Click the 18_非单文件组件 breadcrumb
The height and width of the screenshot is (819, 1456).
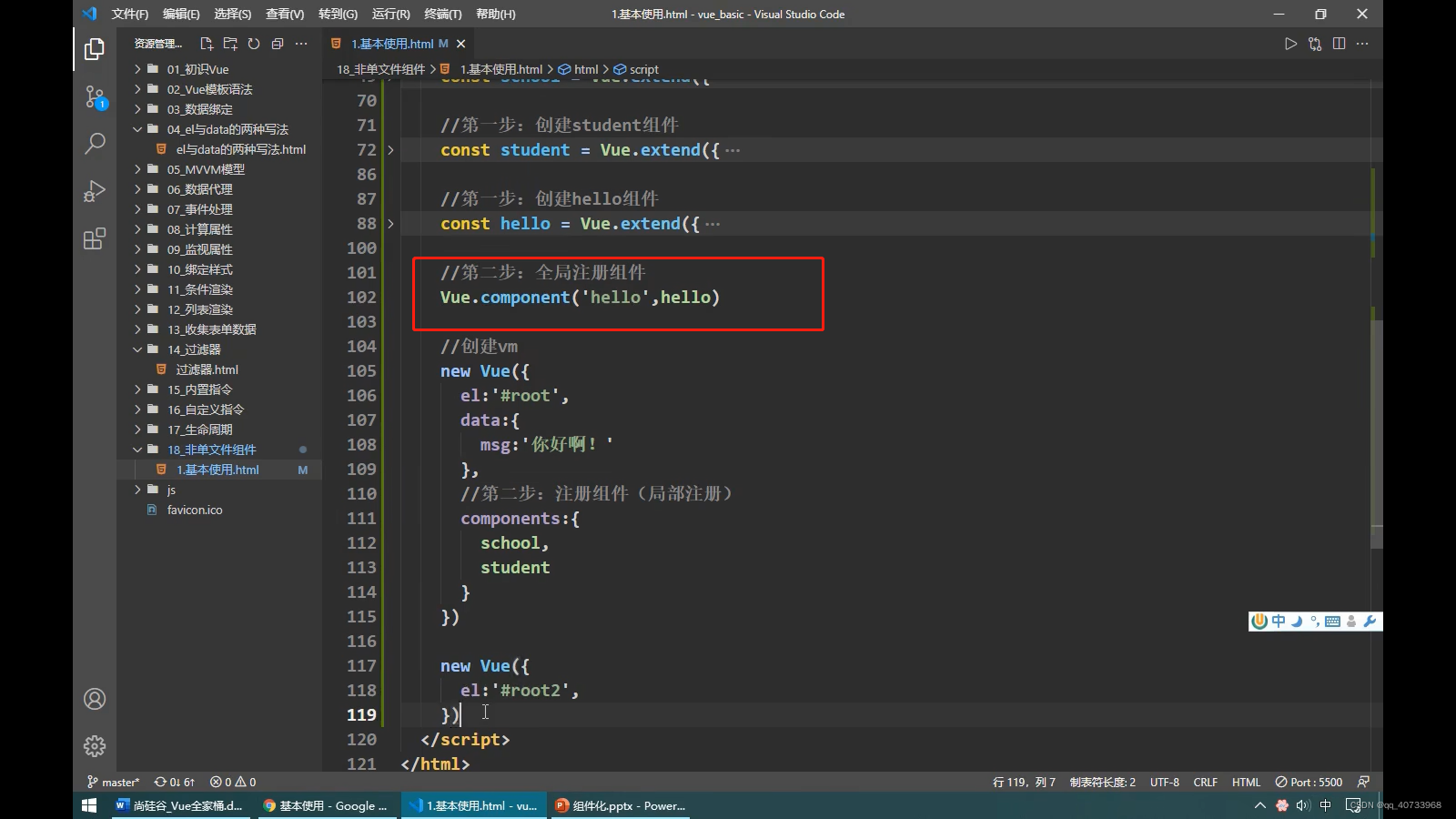click(380, 69)
